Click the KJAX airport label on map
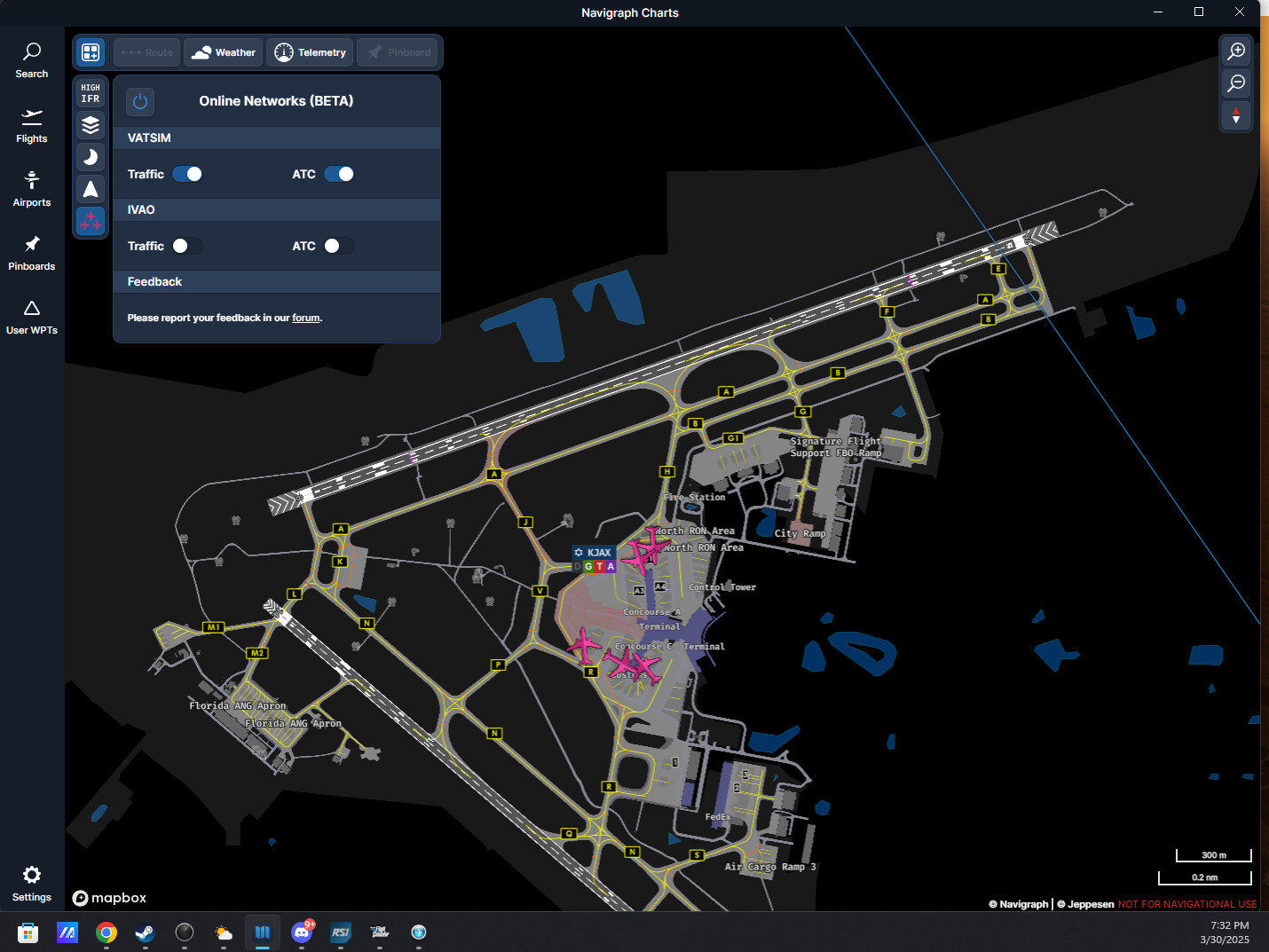The height and width of the screenshot is (952, 1269). (594, 553)
